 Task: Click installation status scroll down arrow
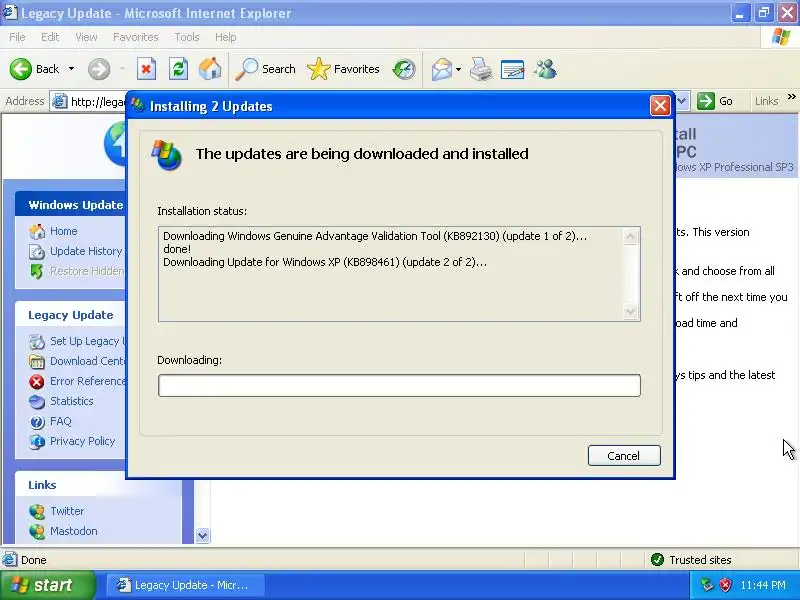coord(630,311)
